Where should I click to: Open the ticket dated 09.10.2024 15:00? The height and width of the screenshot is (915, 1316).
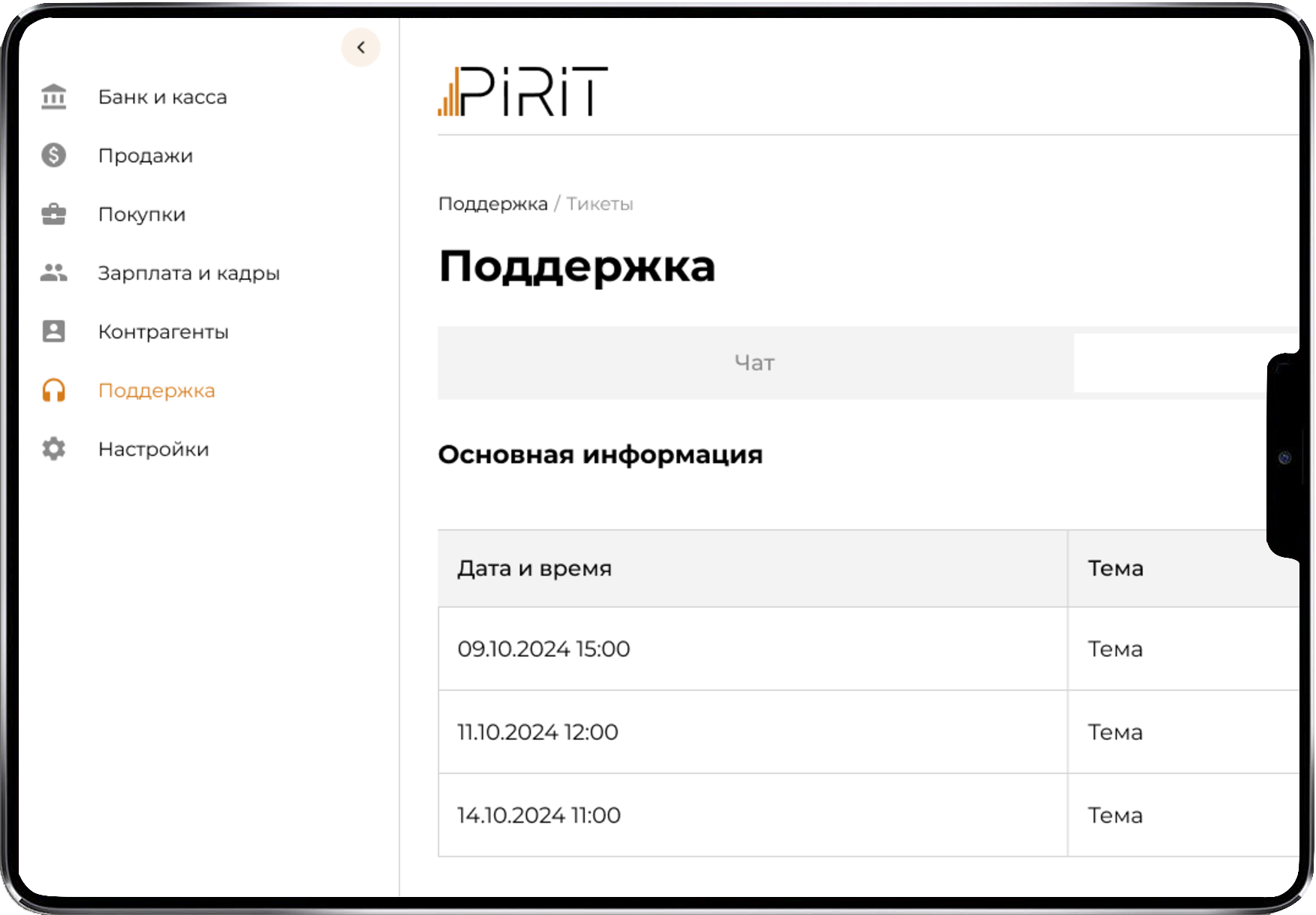point(544,649)
